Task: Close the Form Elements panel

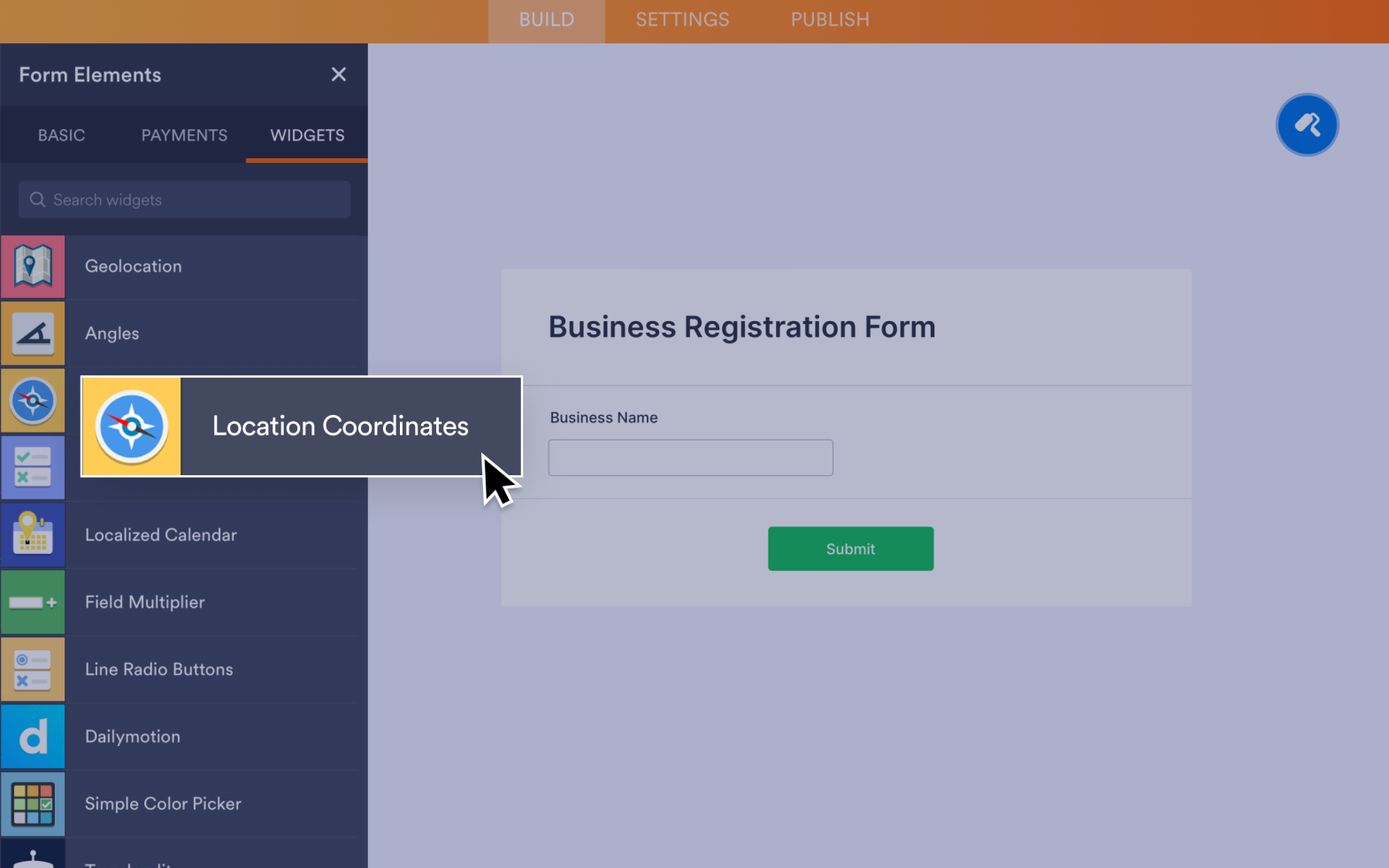Action: (339, 74)
